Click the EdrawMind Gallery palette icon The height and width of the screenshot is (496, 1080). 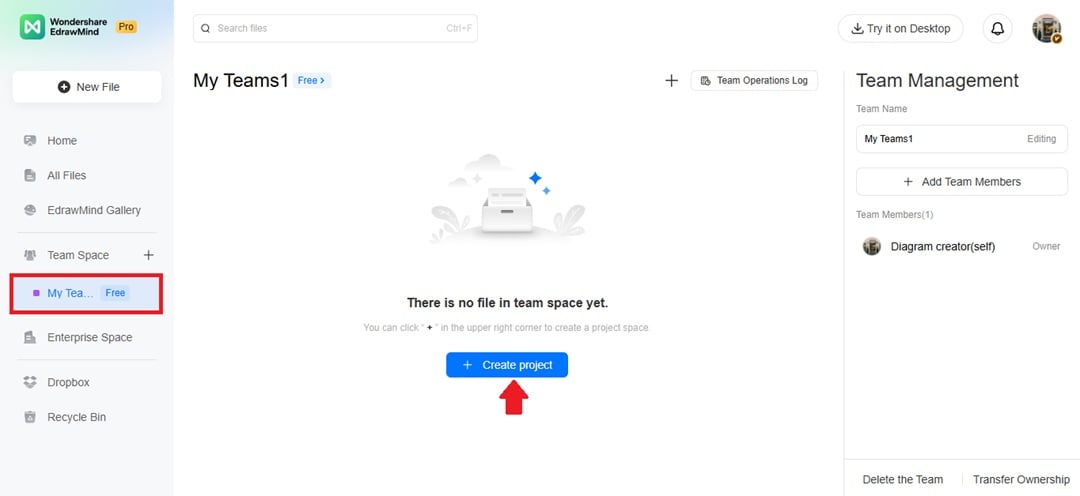point(30,210)
